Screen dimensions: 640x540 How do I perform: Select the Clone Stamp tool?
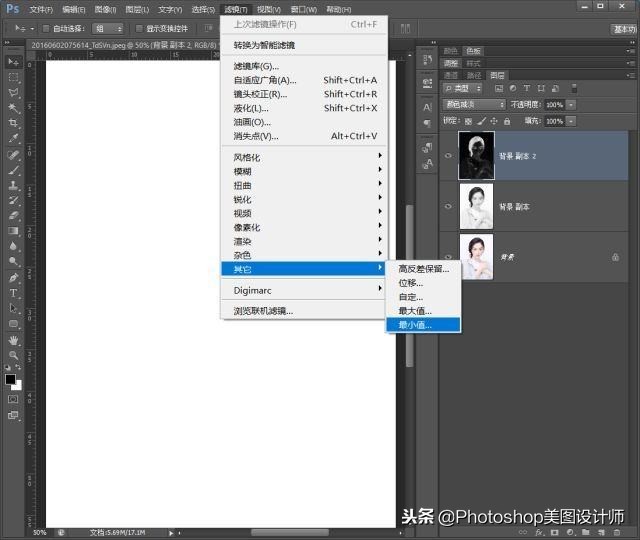[x=13, y=185]
